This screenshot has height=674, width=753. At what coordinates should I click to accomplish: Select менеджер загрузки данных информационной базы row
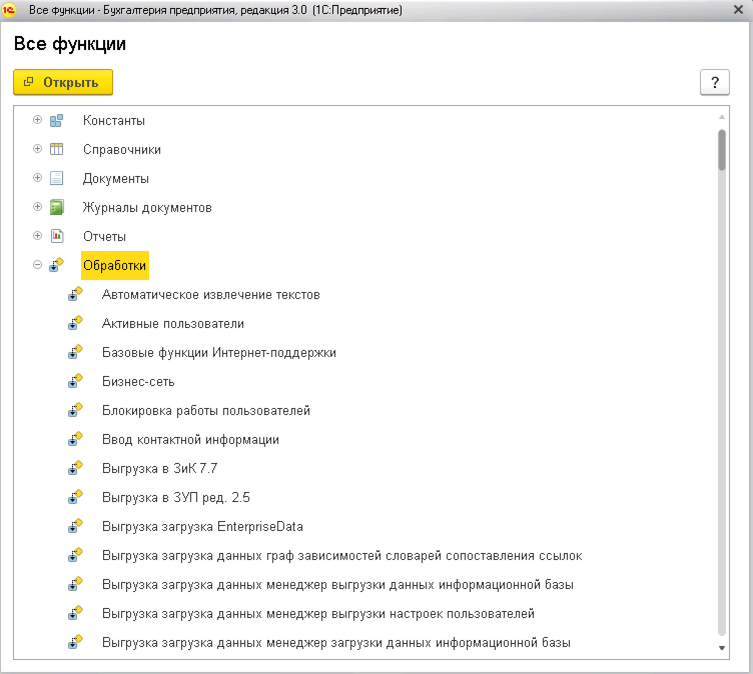336,642
